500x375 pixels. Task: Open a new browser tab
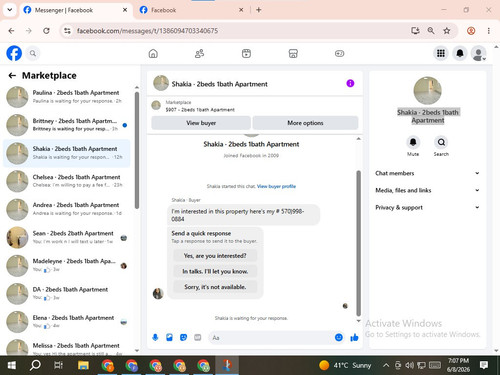[x=258, y=10]
